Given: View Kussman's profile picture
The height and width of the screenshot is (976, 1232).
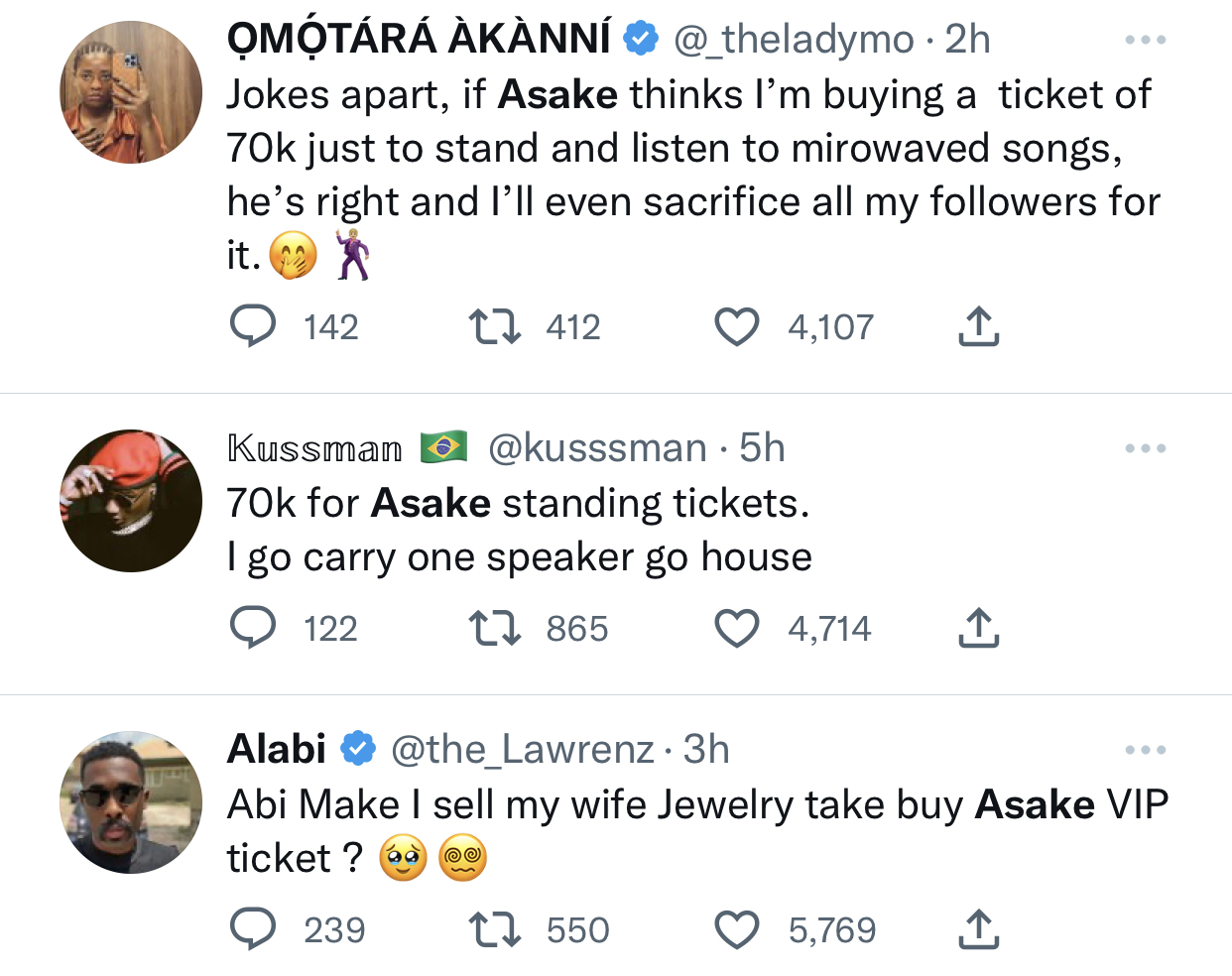Looking at the screenshot, I should click(131, 501).
